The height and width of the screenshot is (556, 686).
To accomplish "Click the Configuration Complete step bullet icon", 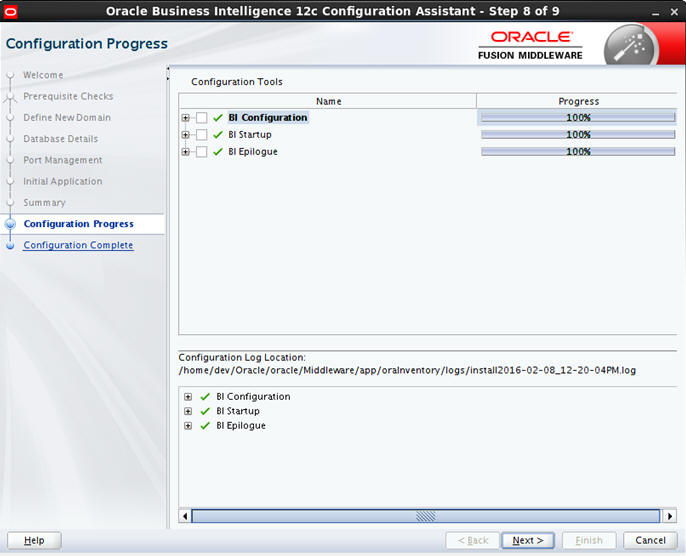I will [x=10, y=245].
